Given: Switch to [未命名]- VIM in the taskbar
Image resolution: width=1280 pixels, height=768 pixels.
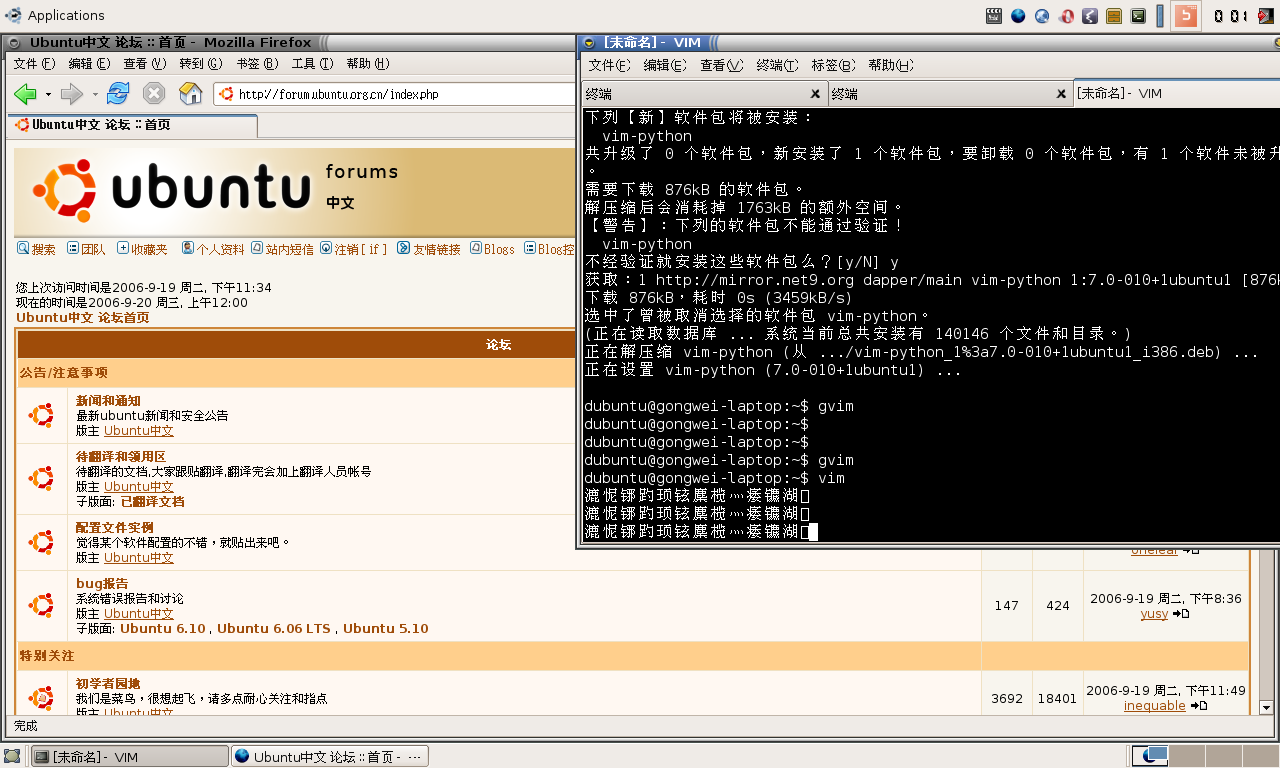Looking at the screenshot, I should pyautogui.click(x=130, y=756).
